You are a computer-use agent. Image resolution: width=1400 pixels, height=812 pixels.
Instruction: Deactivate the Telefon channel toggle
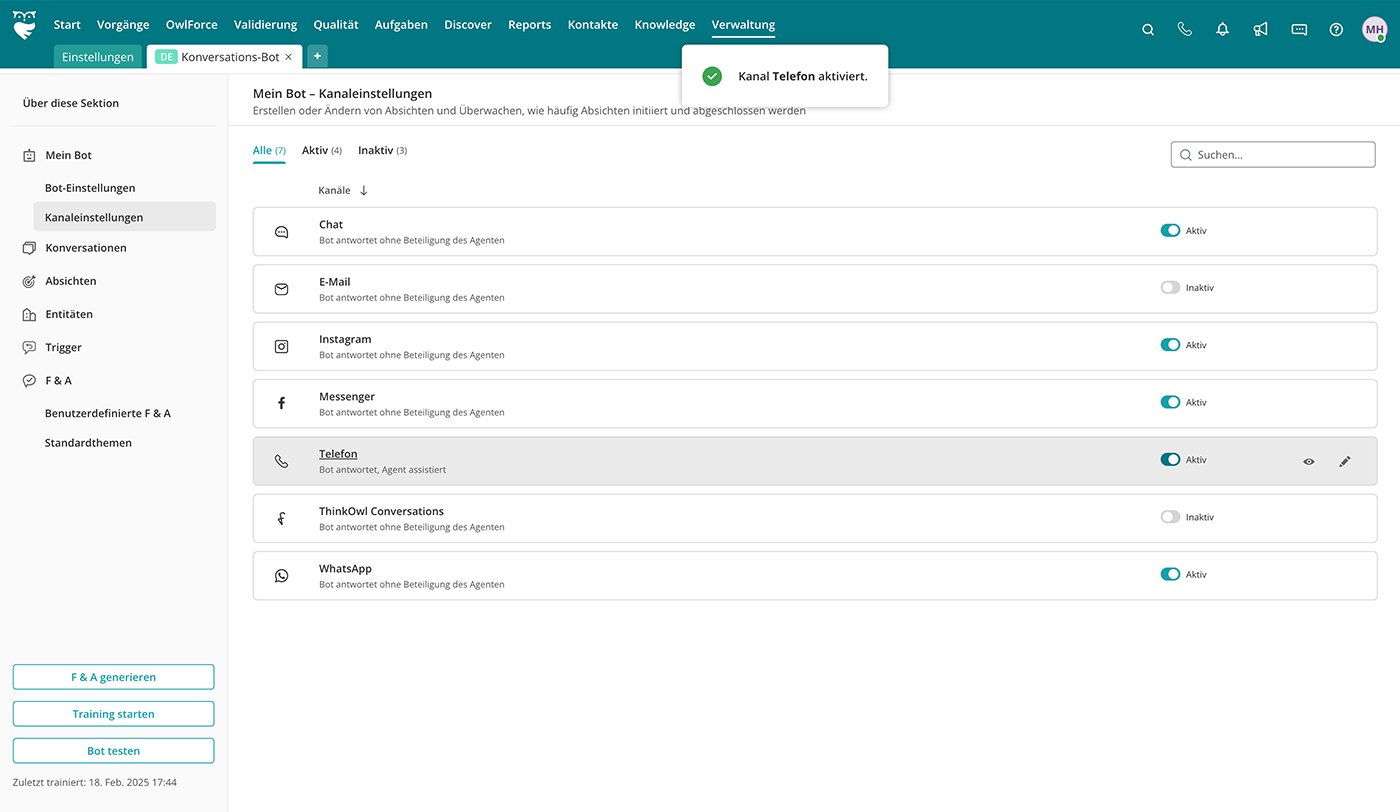(x=1170, y=460)
